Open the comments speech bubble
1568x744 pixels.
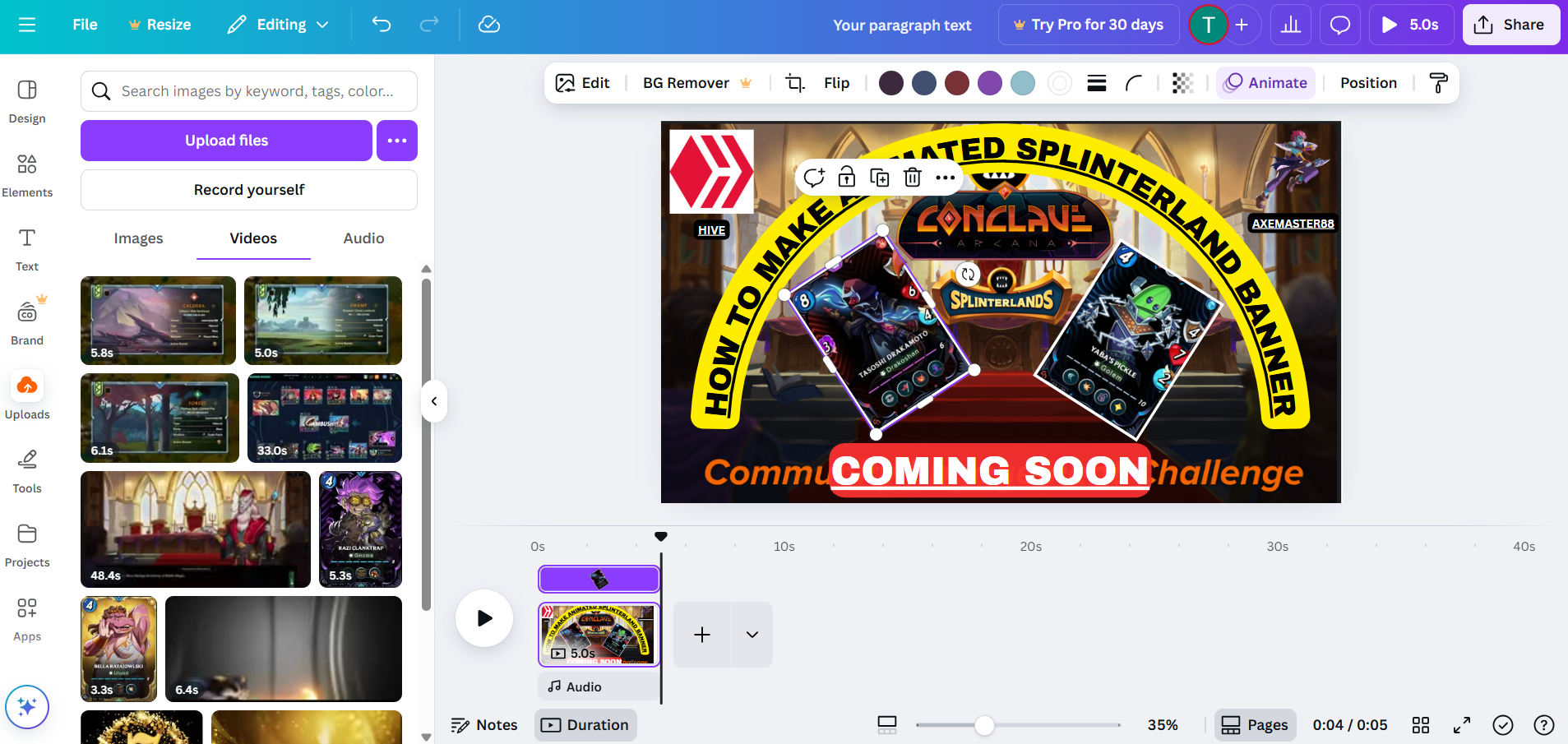(1340, 25)
